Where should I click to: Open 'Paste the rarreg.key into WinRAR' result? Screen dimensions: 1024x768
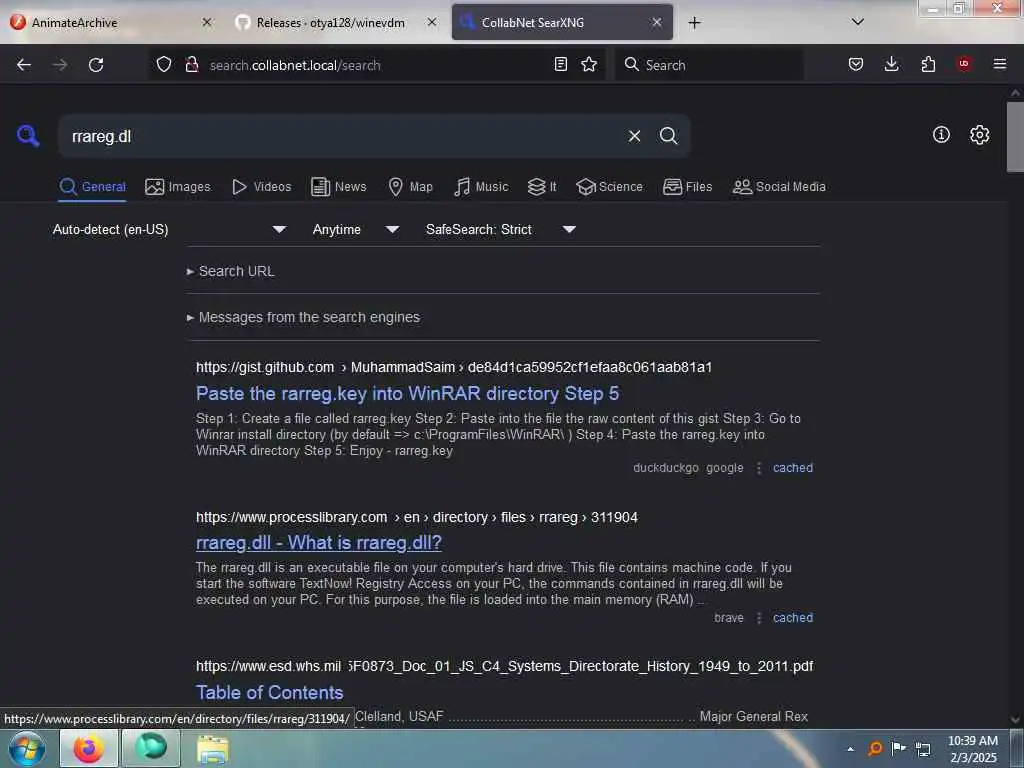tap(408, 393)
